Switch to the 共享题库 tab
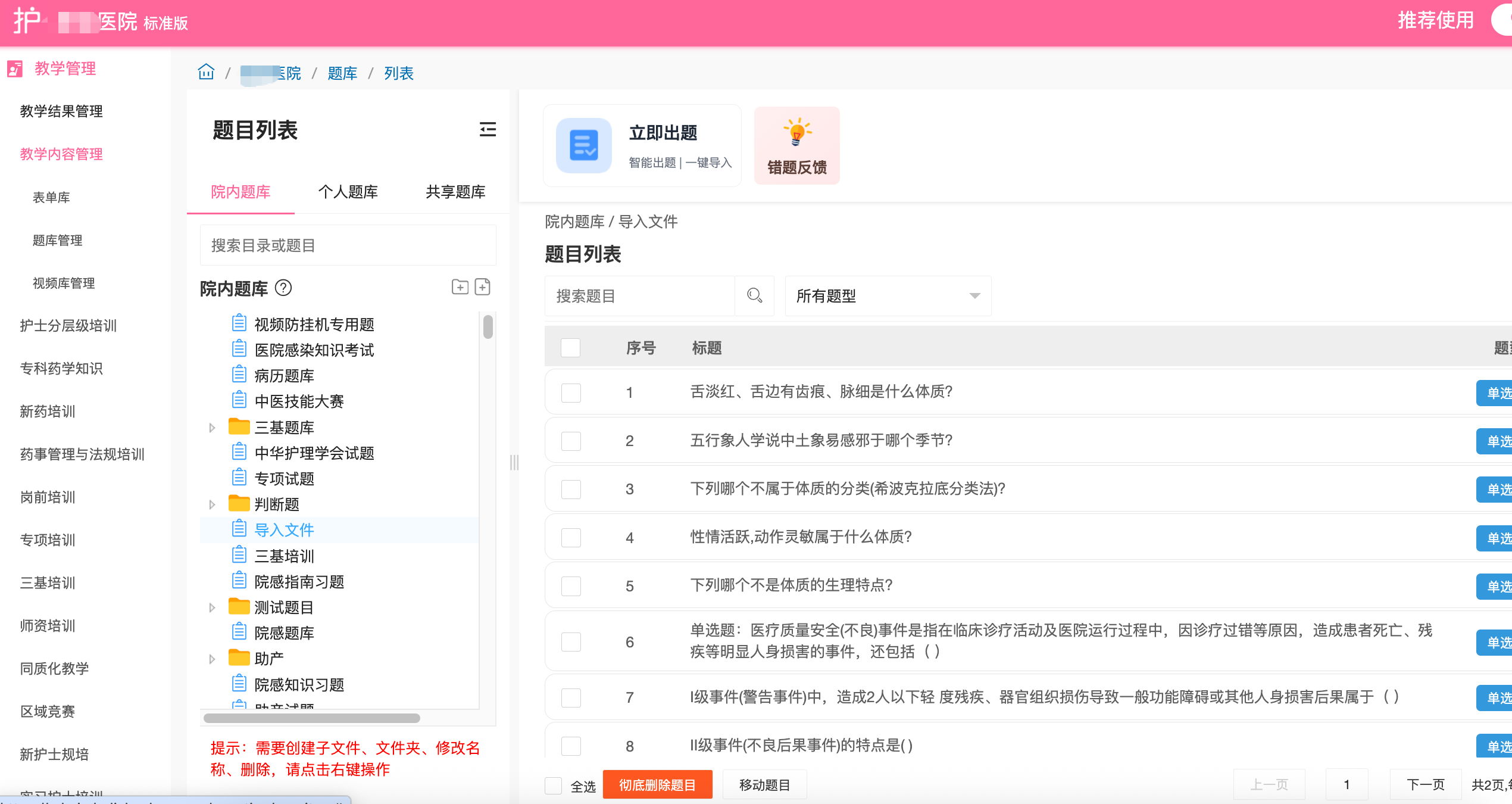The image size is (1512, 804). tap(455, 192)
